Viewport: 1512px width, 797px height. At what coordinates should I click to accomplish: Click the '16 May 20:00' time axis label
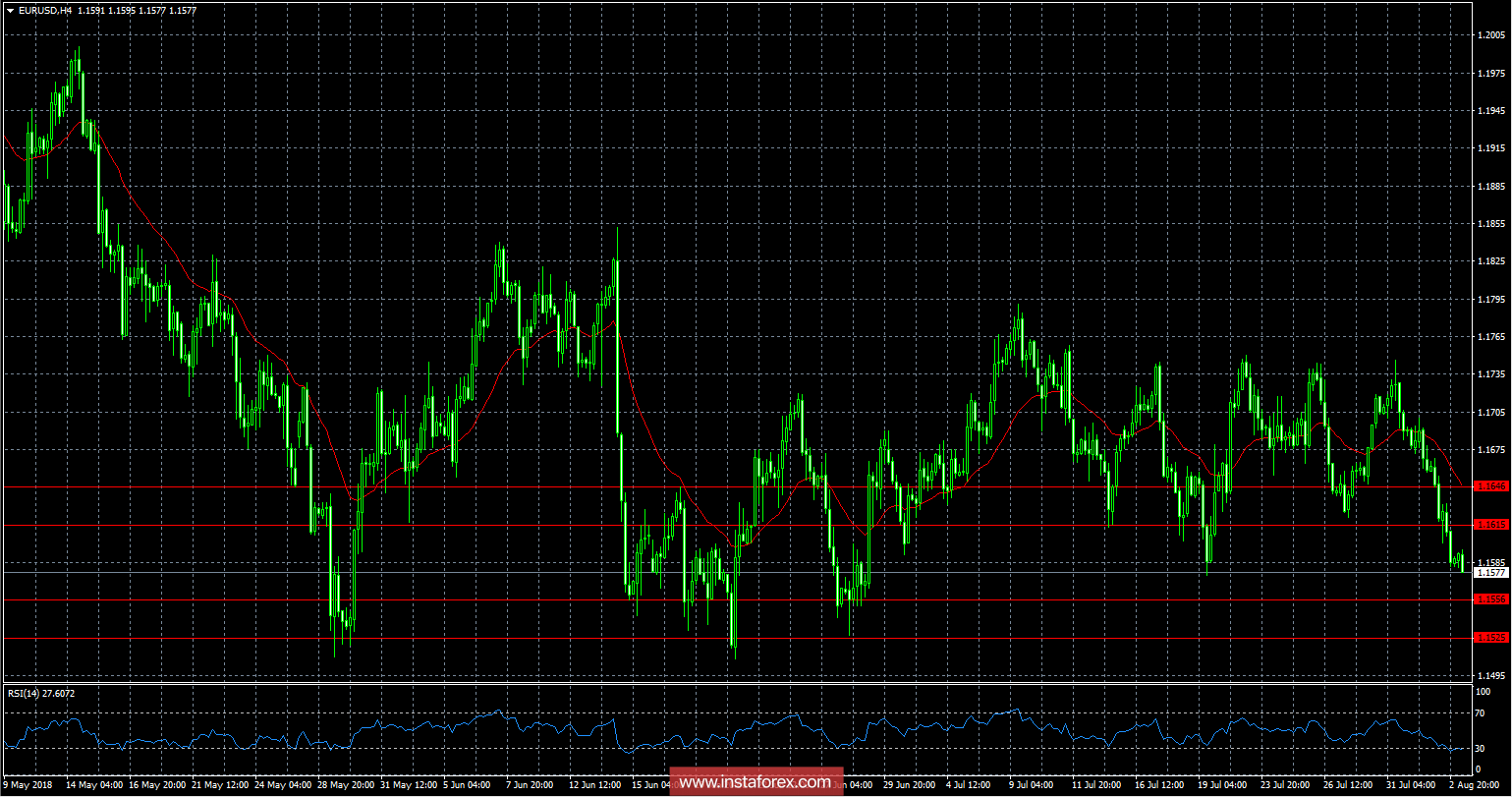pos(158,786)
